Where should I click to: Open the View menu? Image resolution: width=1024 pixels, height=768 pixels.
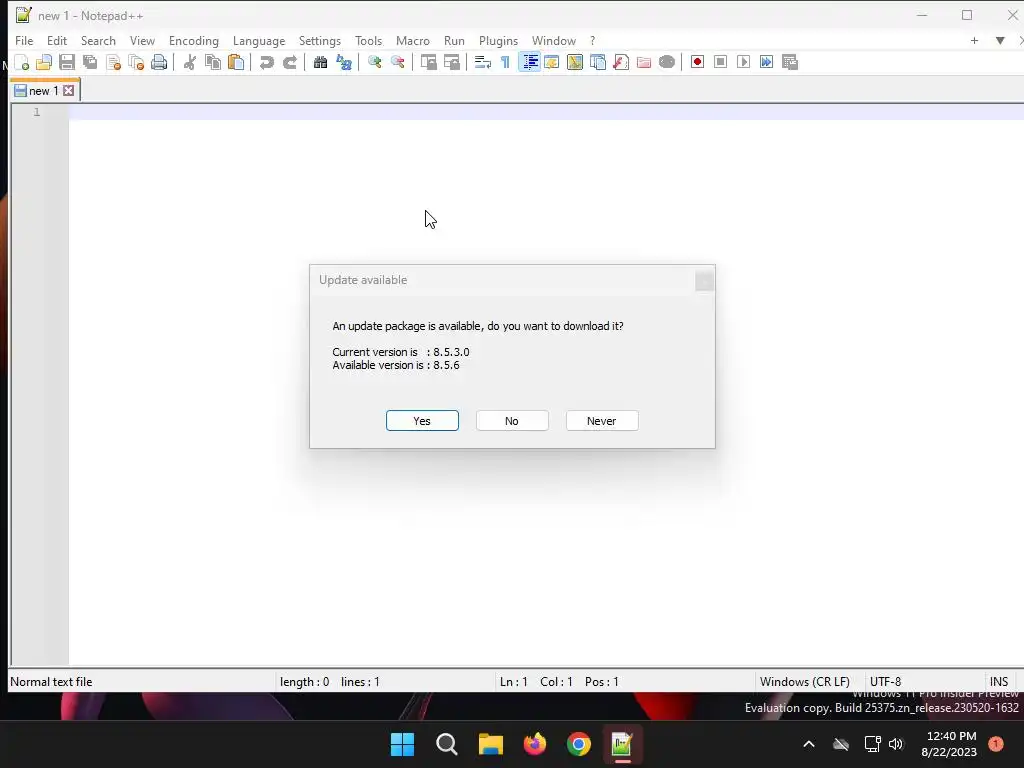(x=142, y=40)
